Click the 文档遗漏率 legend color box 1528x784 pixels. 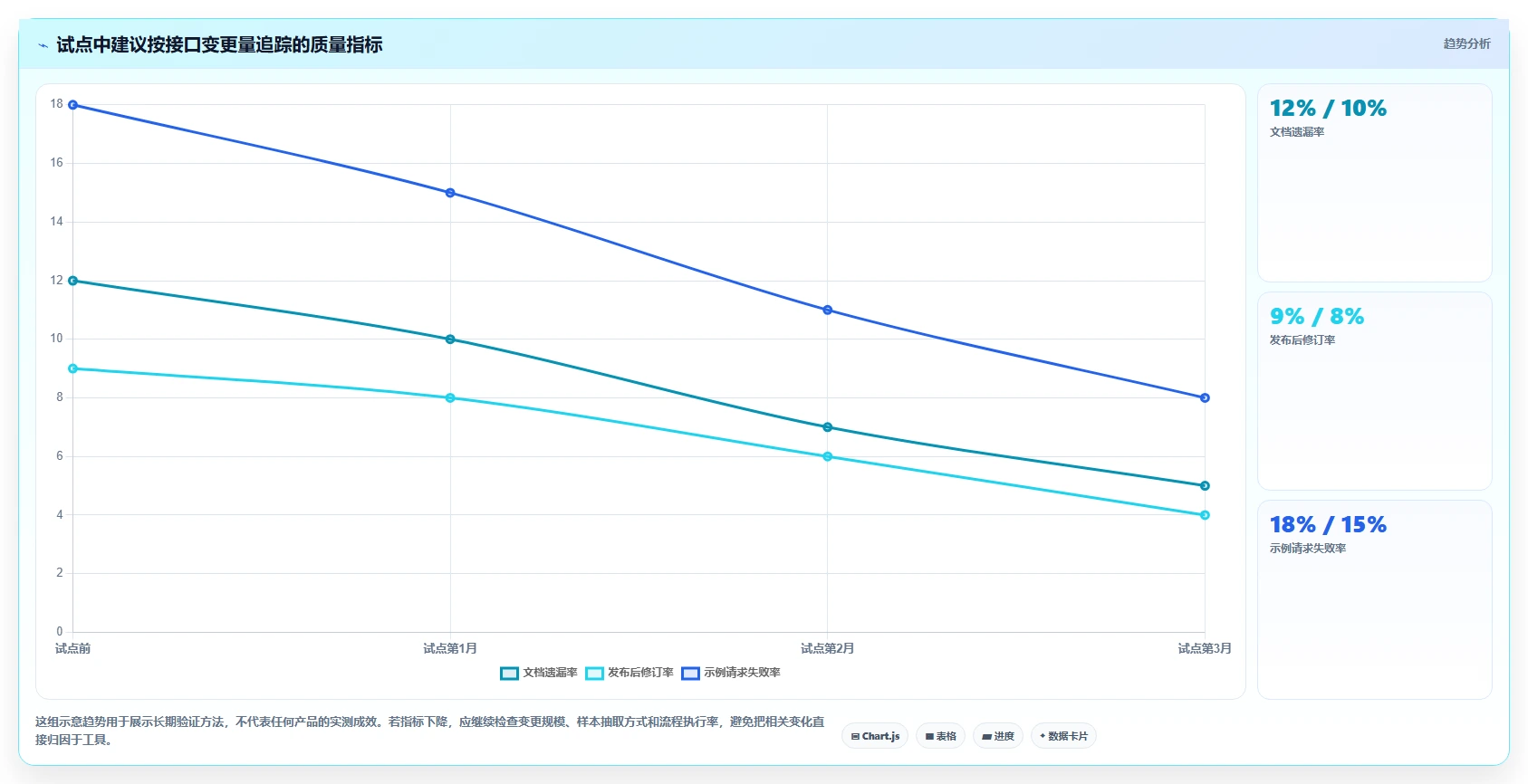(509, 673)
